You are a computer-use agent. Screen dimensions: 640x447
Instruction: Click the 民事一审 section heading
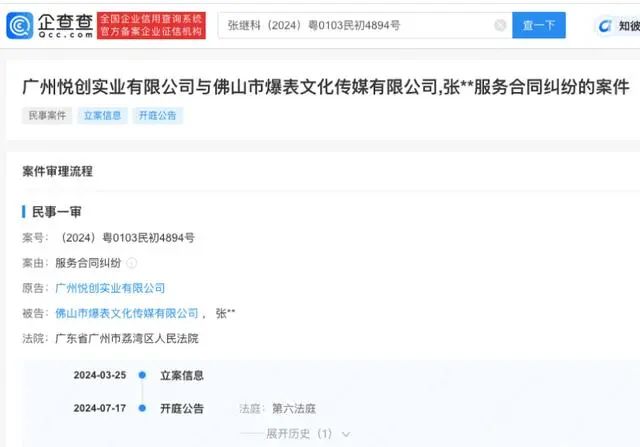(56, 212)
